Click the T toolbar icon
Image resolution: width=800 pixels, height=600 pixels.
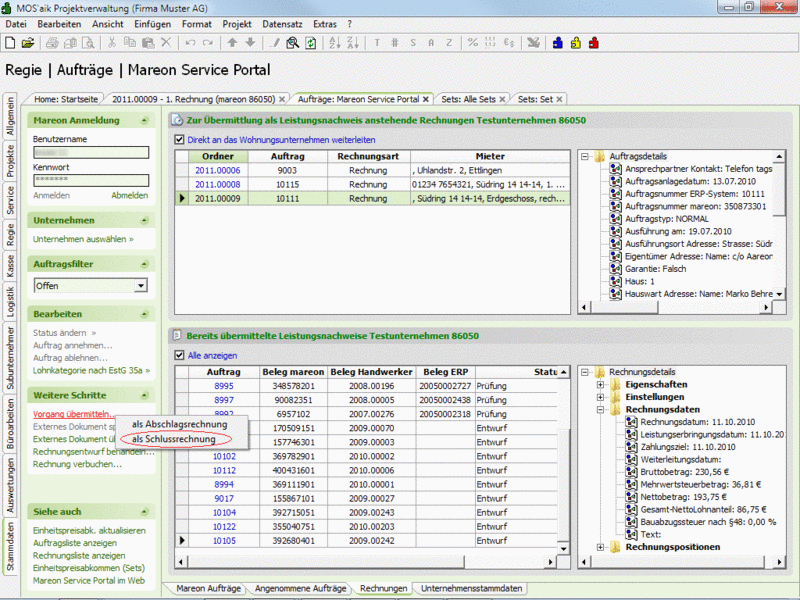pyautogui.click(x=377, y=43)
